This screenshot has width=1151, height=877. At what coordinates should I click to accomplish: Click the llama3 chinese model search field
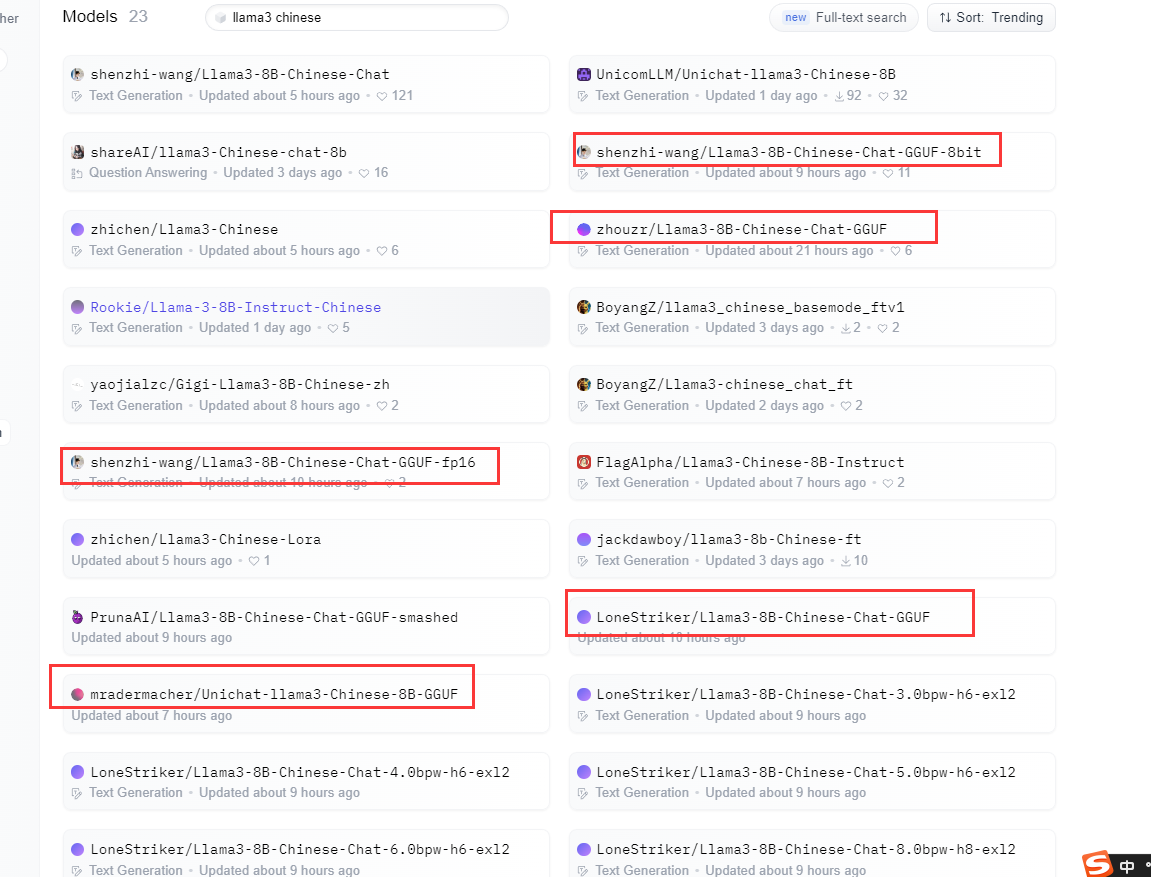[357, 18]
